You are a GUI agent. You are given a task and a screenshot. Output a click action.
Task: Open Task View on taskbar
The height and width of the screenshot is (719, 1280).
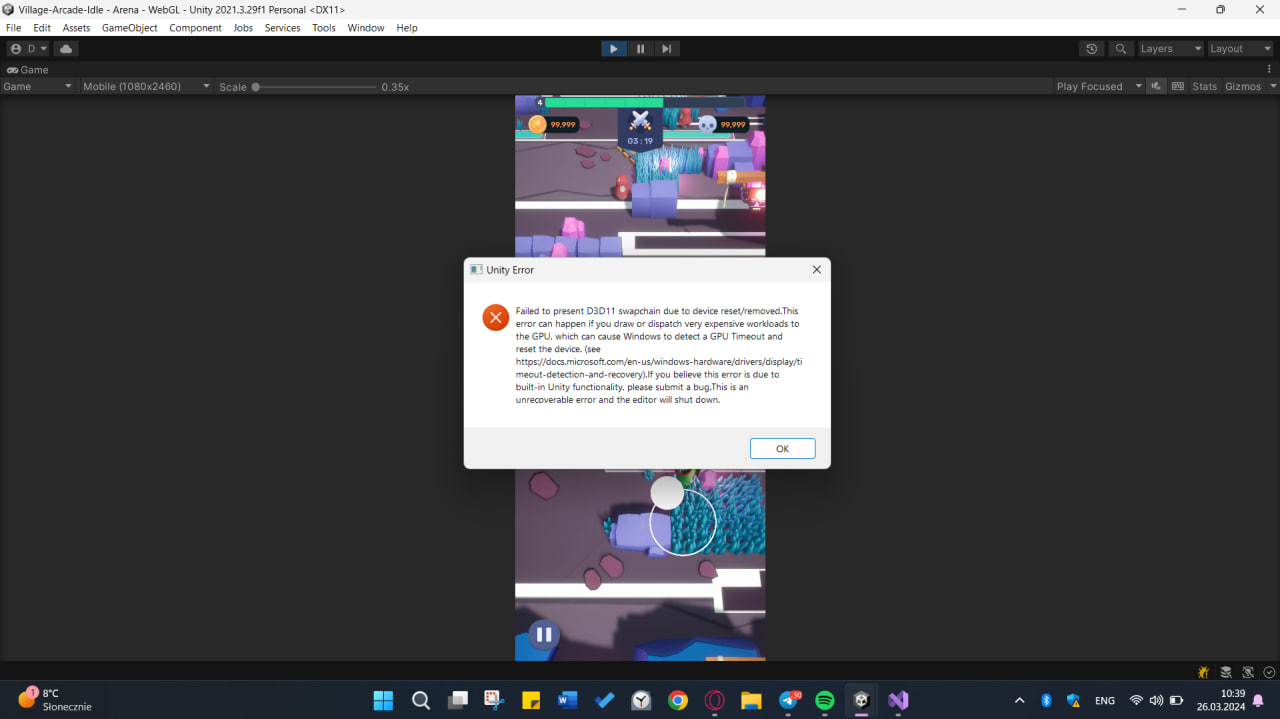pos(458,700)
